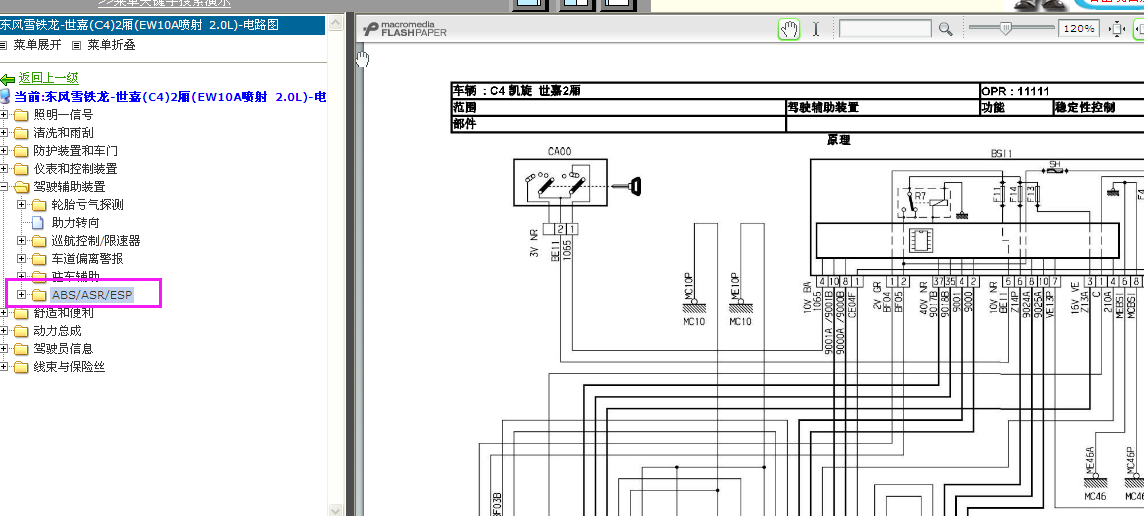Image resolution: width=1144 pixels, height=516 pixels.
Task: Click the left panel scrollbar up arrow
Action: click(x=335, y=23)
